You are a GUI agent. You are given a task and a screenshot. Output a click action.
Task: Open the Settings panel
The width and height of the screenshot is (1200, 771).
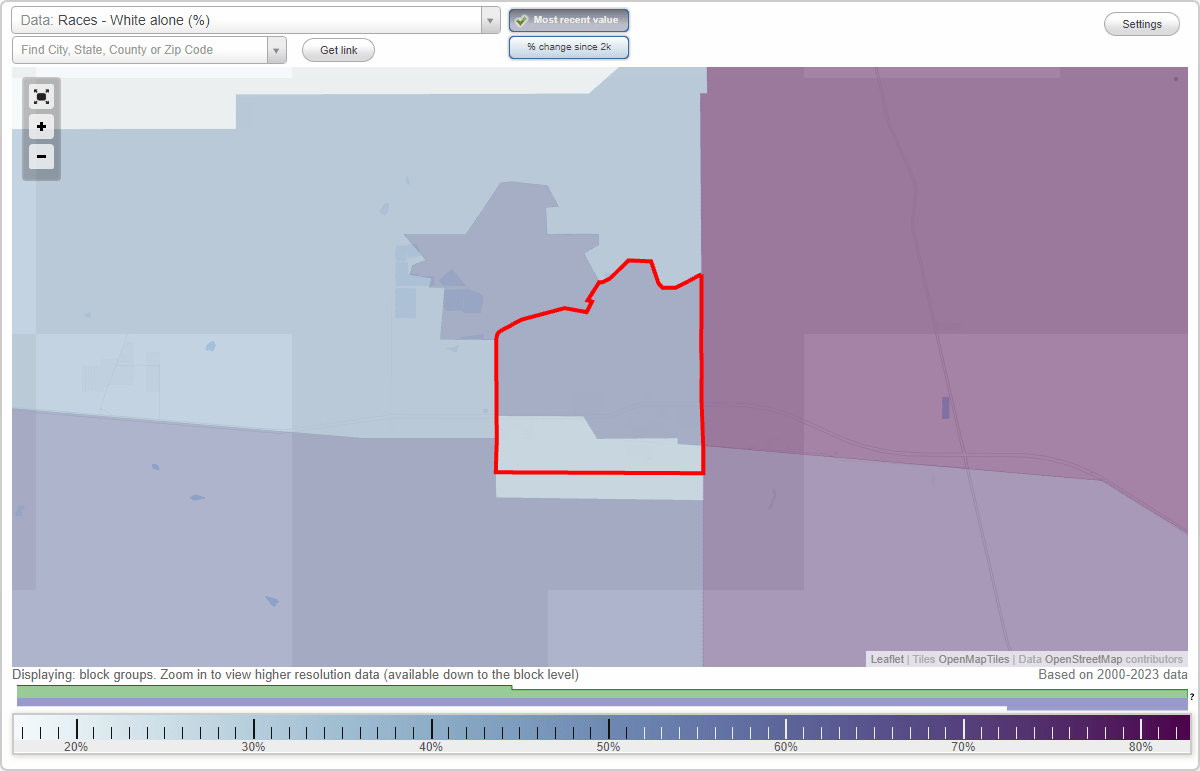1141,23
